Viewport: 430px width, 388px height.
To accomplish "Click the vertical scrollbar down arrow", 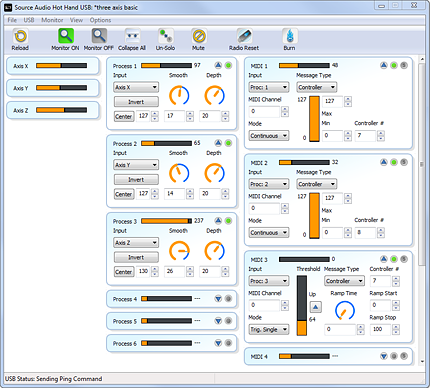I will point(422,361).
